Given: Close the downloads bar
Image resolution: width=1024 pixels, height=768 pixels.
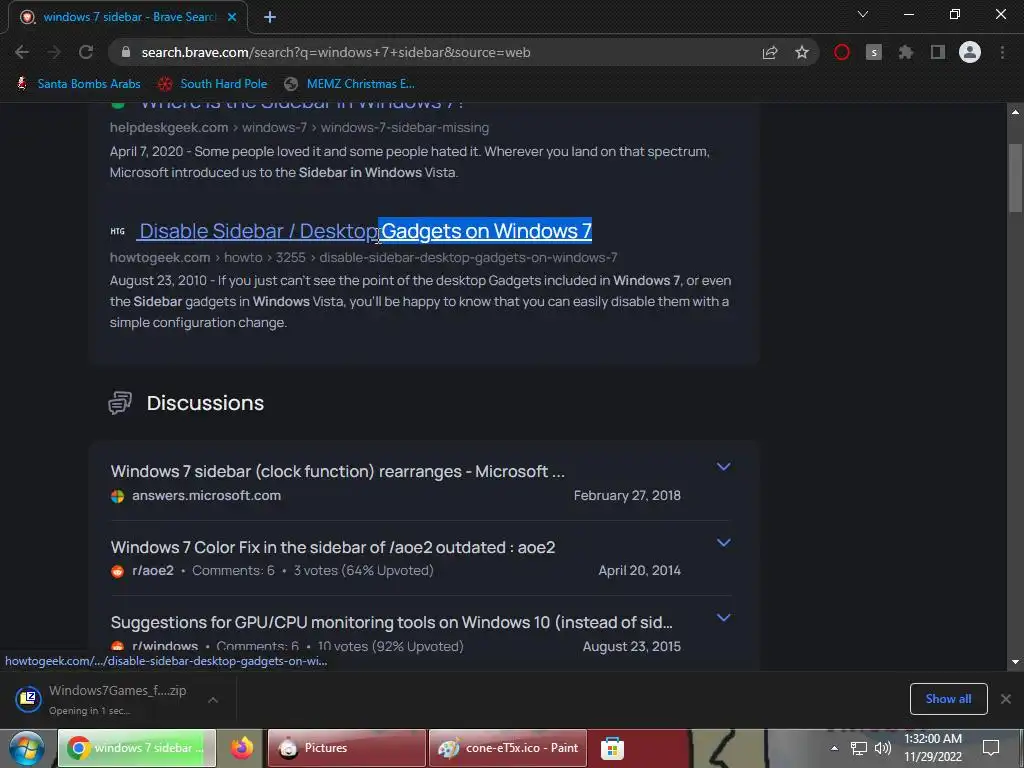Looking at the screenshot, I should point(1006,699).
